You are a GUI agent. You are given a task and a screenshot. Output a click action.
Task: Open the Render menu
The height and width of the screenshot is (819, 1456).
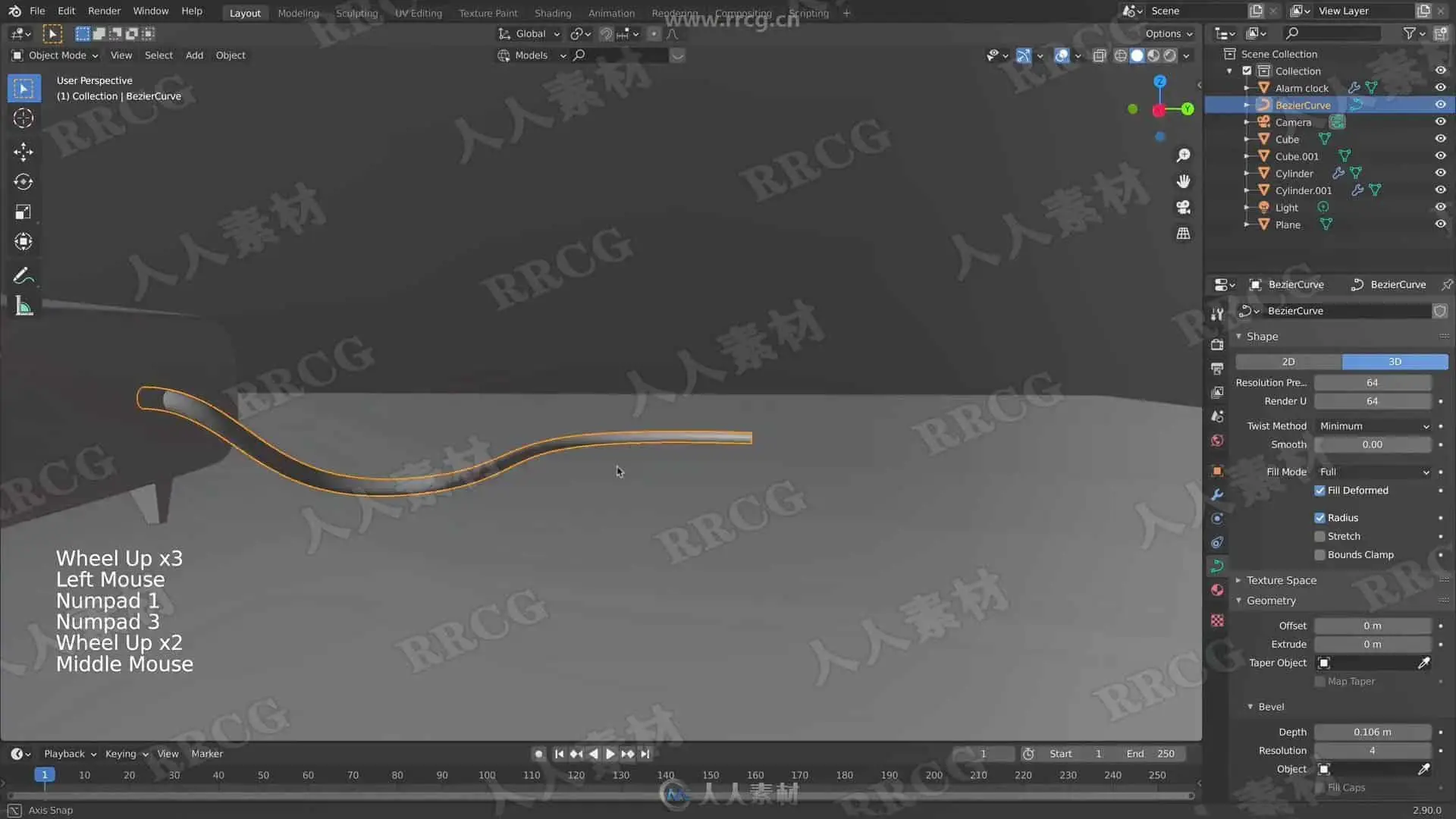(x=104, y=11)
